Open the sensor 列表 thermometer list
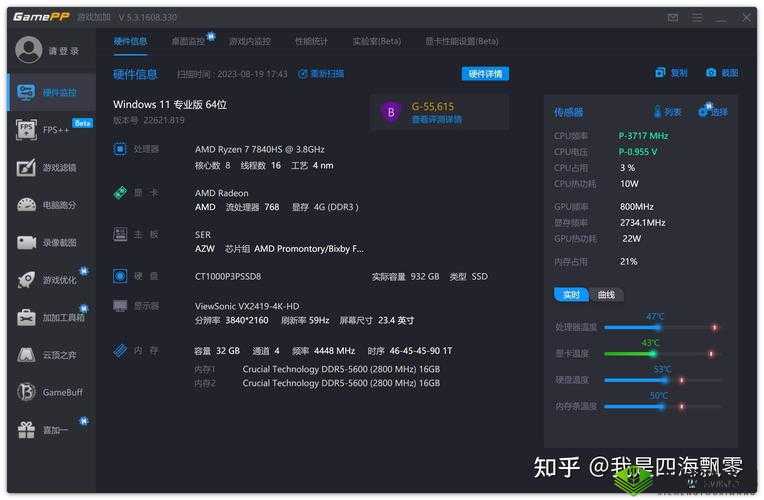The width and height of the screenshot is (764, 500). pyautogui.click(x=668, y=112)
